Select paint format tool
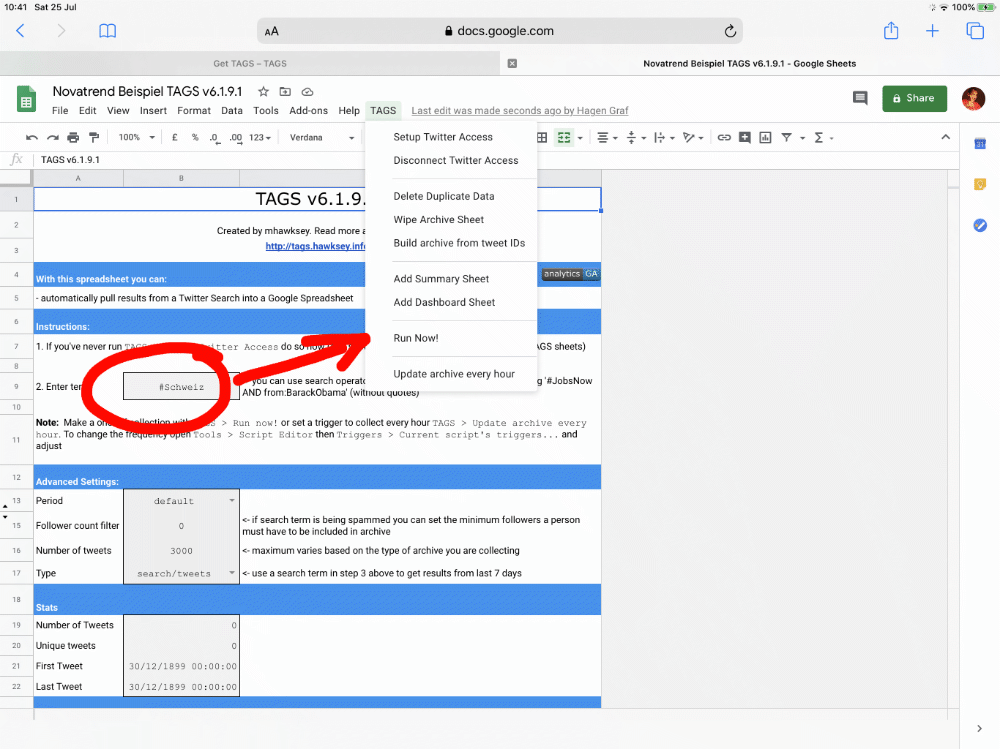 [x=94, y=137]
